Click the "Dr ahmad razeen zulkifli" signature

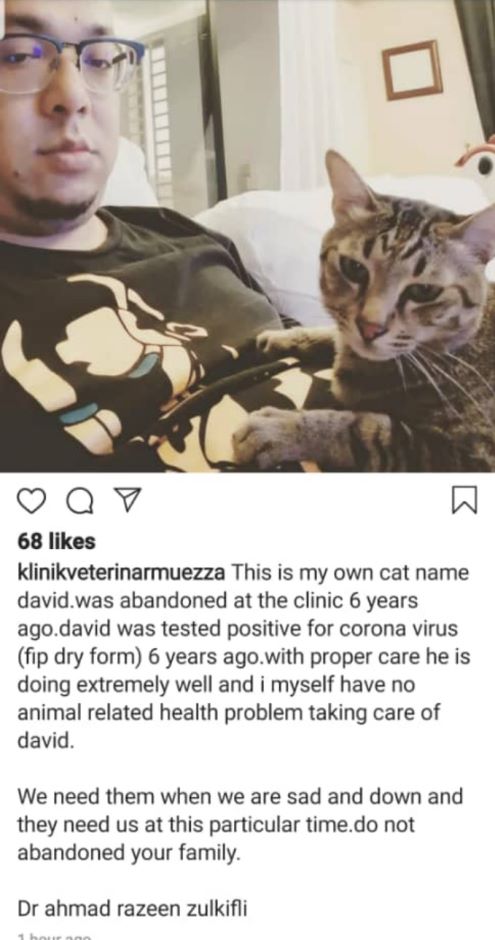[132, 909]
